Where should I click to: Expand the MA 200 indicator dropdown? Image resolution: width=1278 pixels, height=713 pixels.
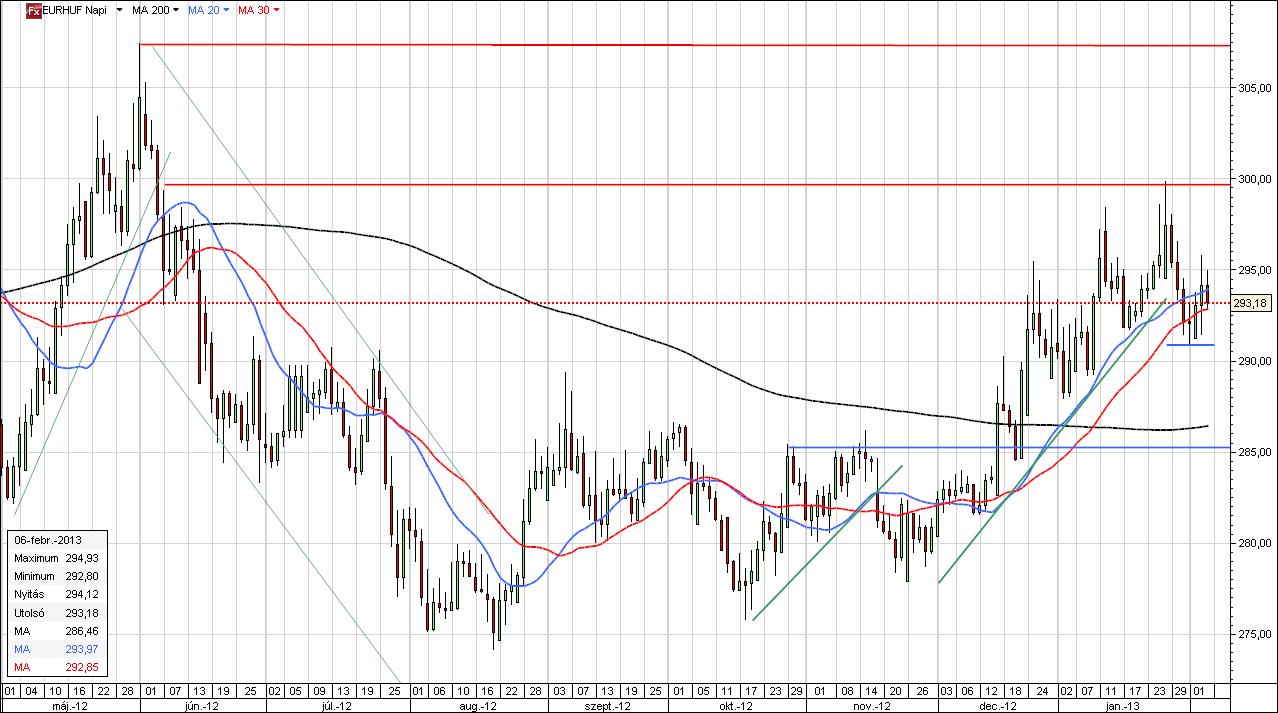click(x=177, y=10)
